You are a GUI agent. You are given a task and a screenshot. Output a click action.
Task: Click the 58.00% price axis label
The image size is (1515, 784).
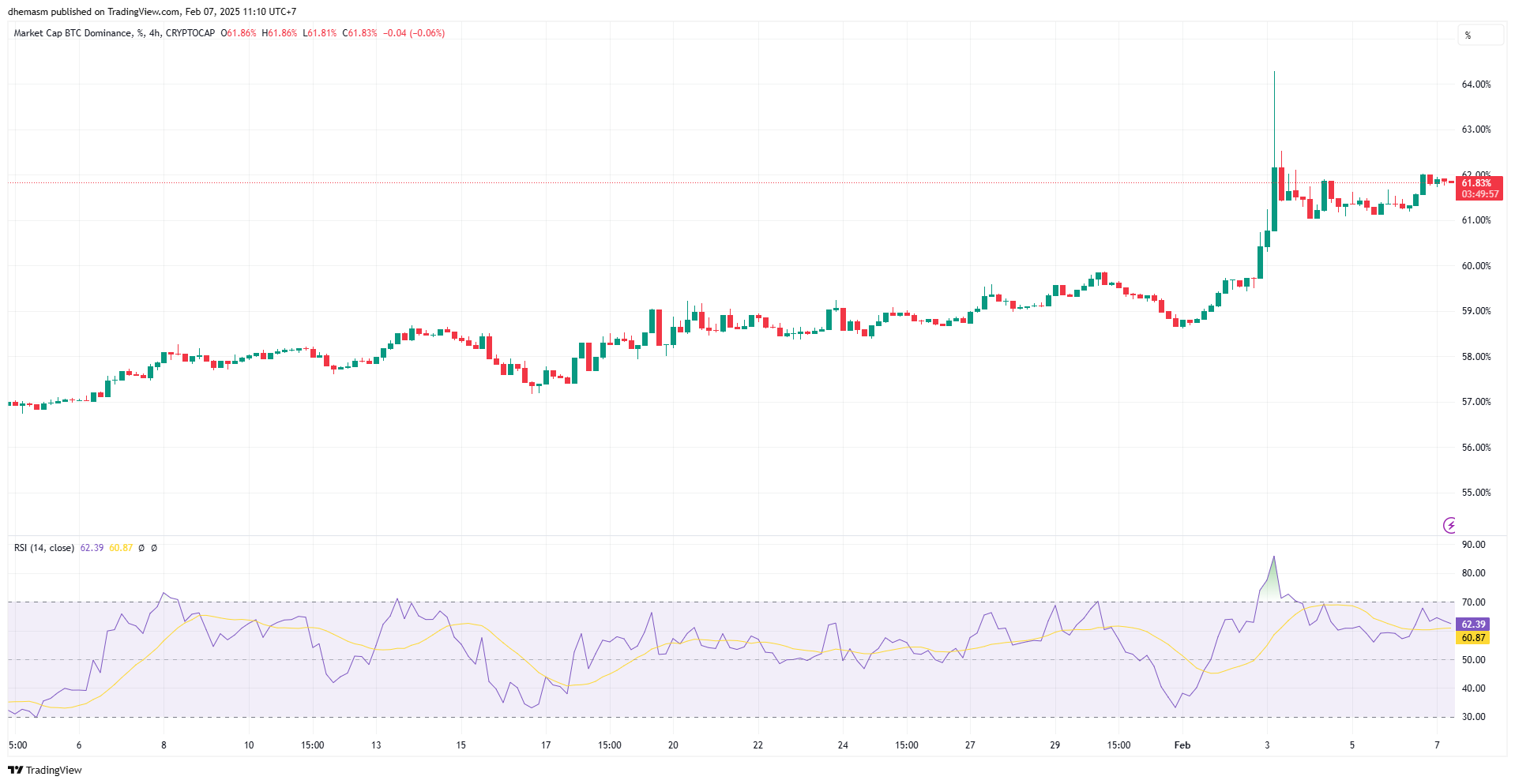[x=1476, y=357]
